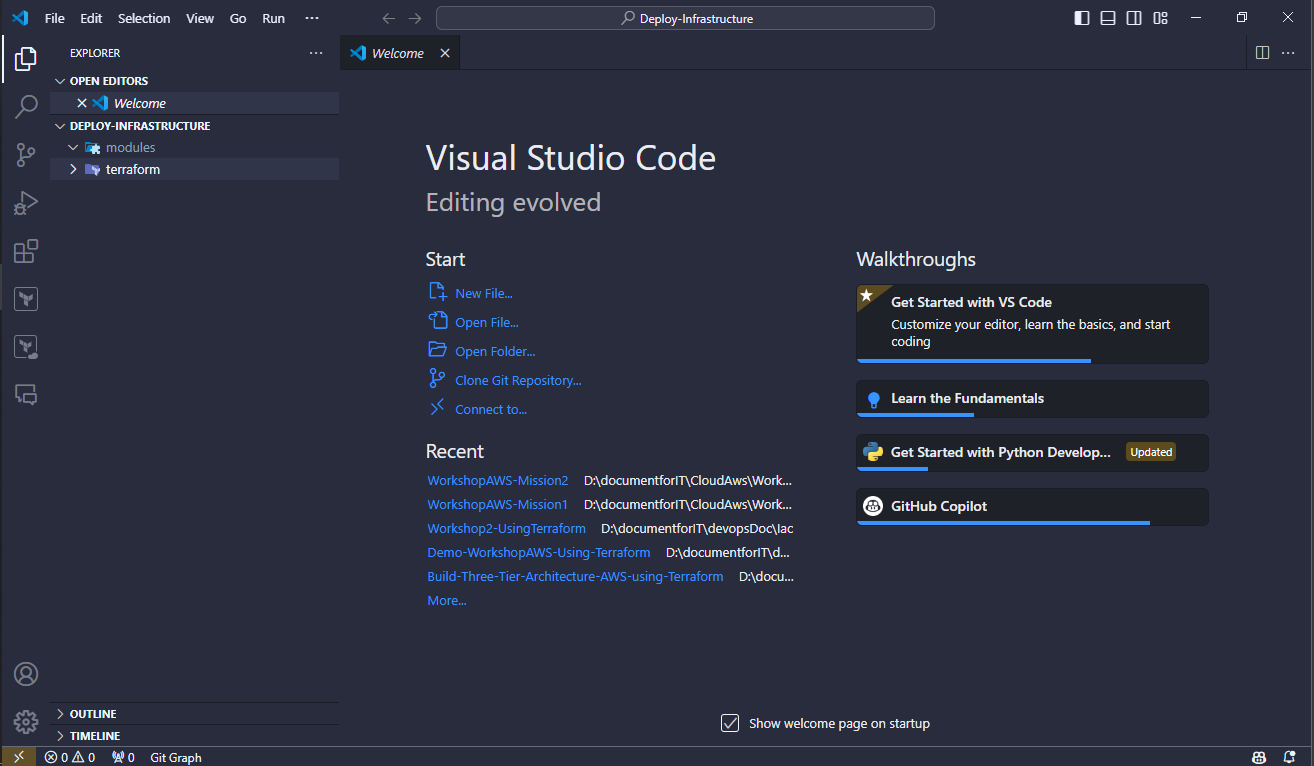Image resolution: width=1314 pixels, height=766 pixels.
Task: Open recent Workshop2-UsingTerraform folder
Action: click(506, 528)
